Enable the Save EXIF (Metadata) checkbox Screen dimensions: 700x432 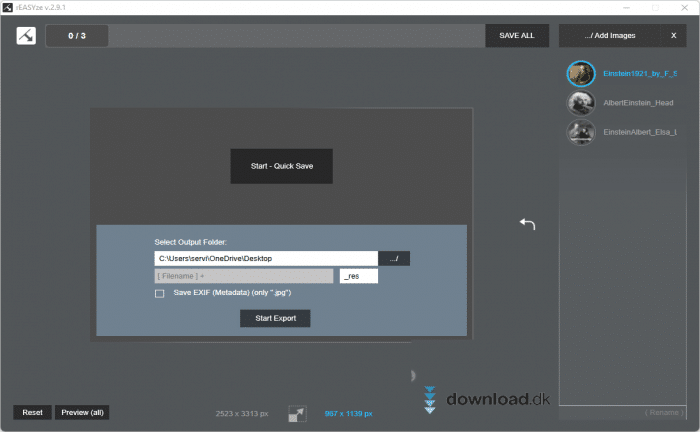(159, 294)
